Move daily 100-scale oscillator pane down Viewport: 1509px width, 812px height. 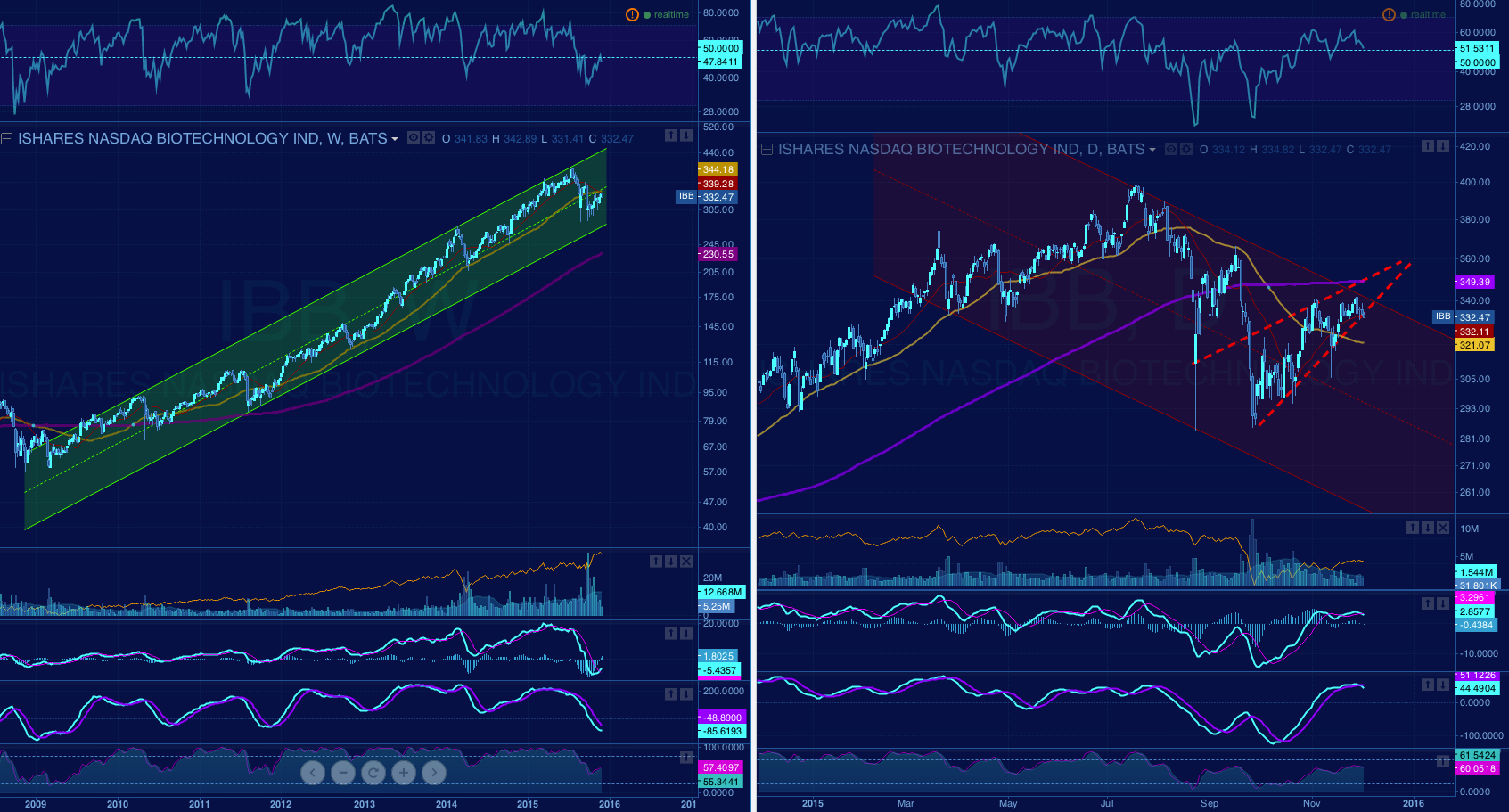[x=1443, y=685]
